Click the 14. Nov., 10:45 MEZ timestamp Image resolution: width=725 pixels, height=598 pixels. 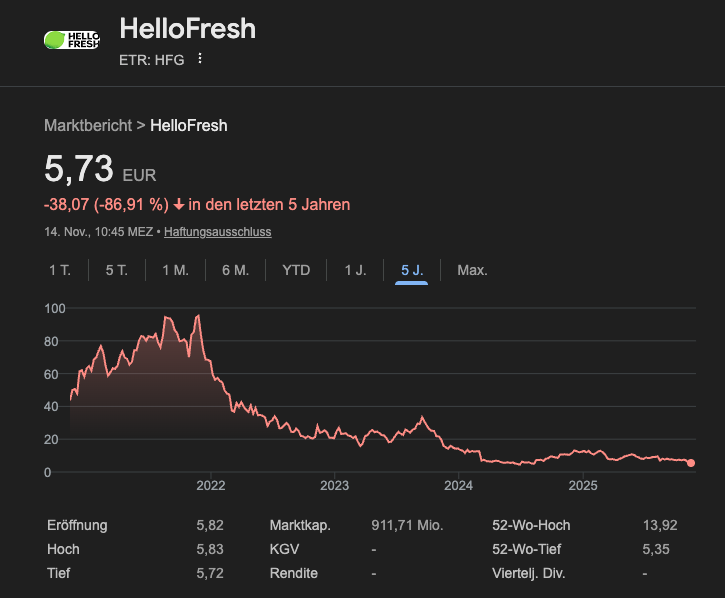coord(98,232)
